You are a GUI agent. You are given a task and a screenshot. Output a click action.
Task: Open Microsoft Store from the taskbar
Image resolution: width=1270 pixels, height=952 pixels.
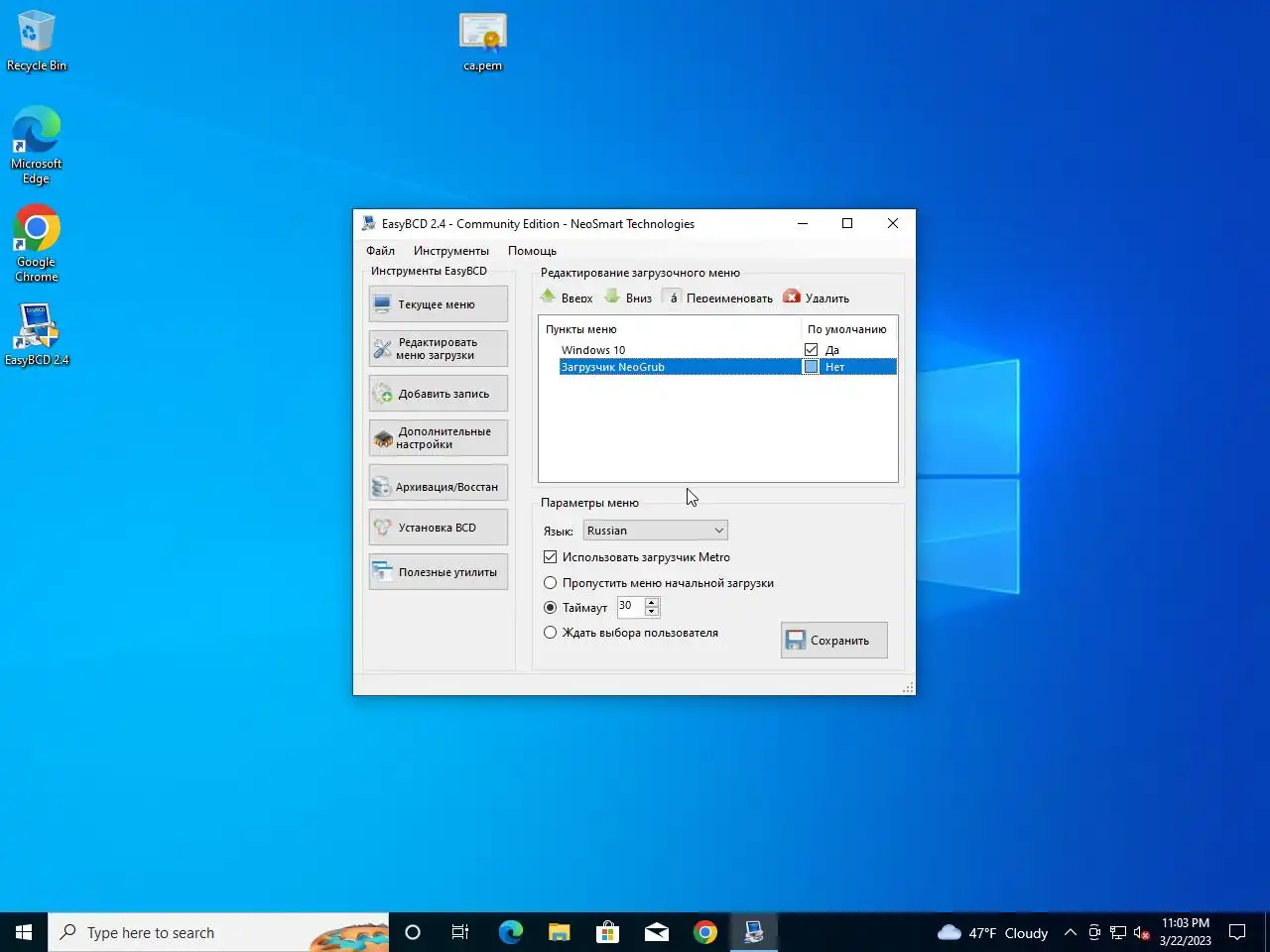click(607, 932)
